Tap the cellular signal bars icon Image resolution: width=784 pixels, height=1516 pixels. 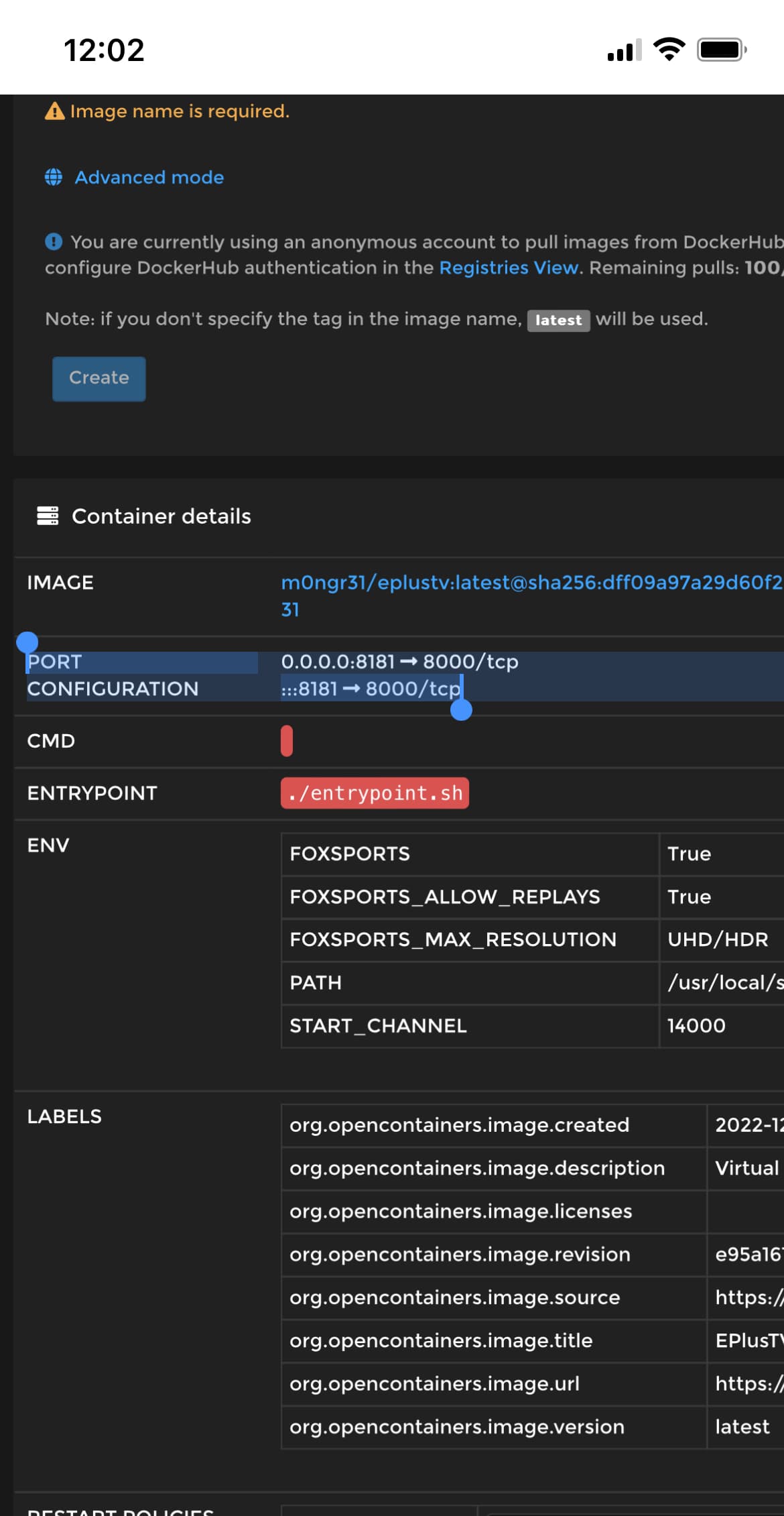click(624, 50)
